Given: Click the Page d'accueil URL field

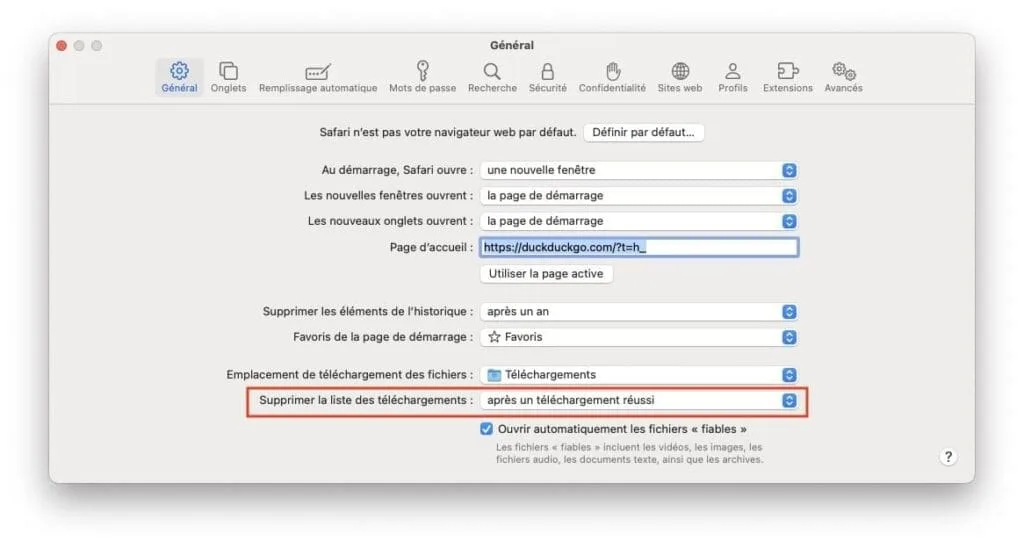Looking at the screenshot, I should tap(639, 247).
